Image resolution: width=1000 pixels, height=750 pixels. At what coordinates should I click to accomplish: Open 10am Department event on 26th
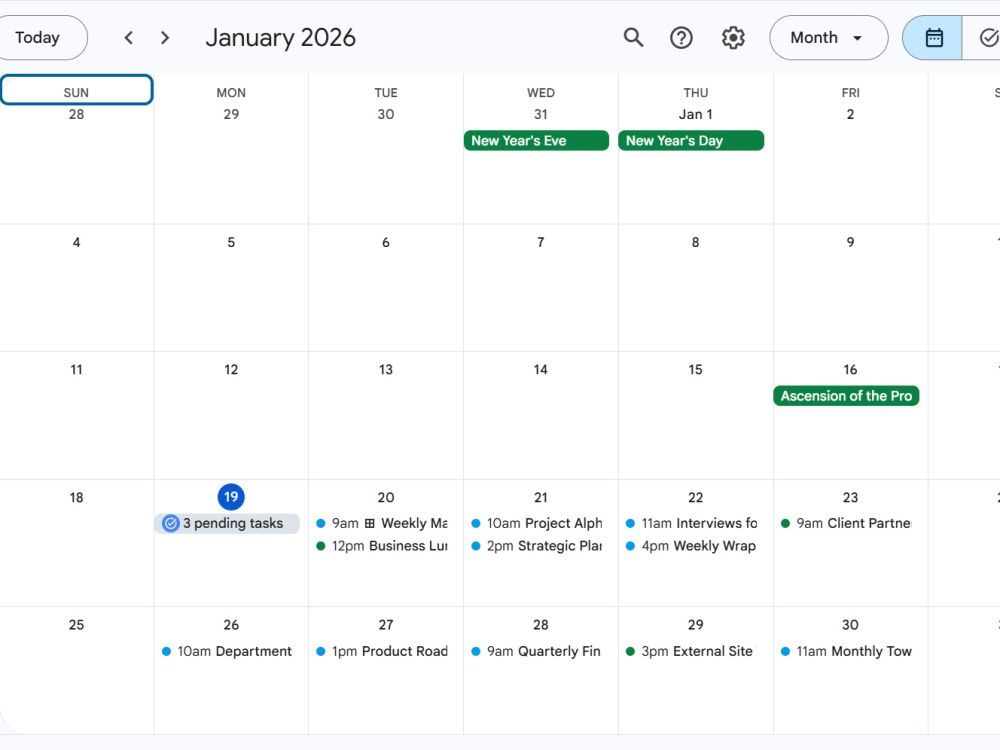227,651
